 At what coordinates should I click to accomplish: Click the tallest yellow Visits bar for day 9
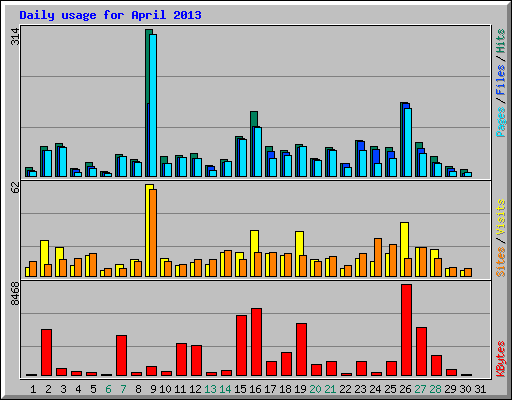(x=148, y=230)
